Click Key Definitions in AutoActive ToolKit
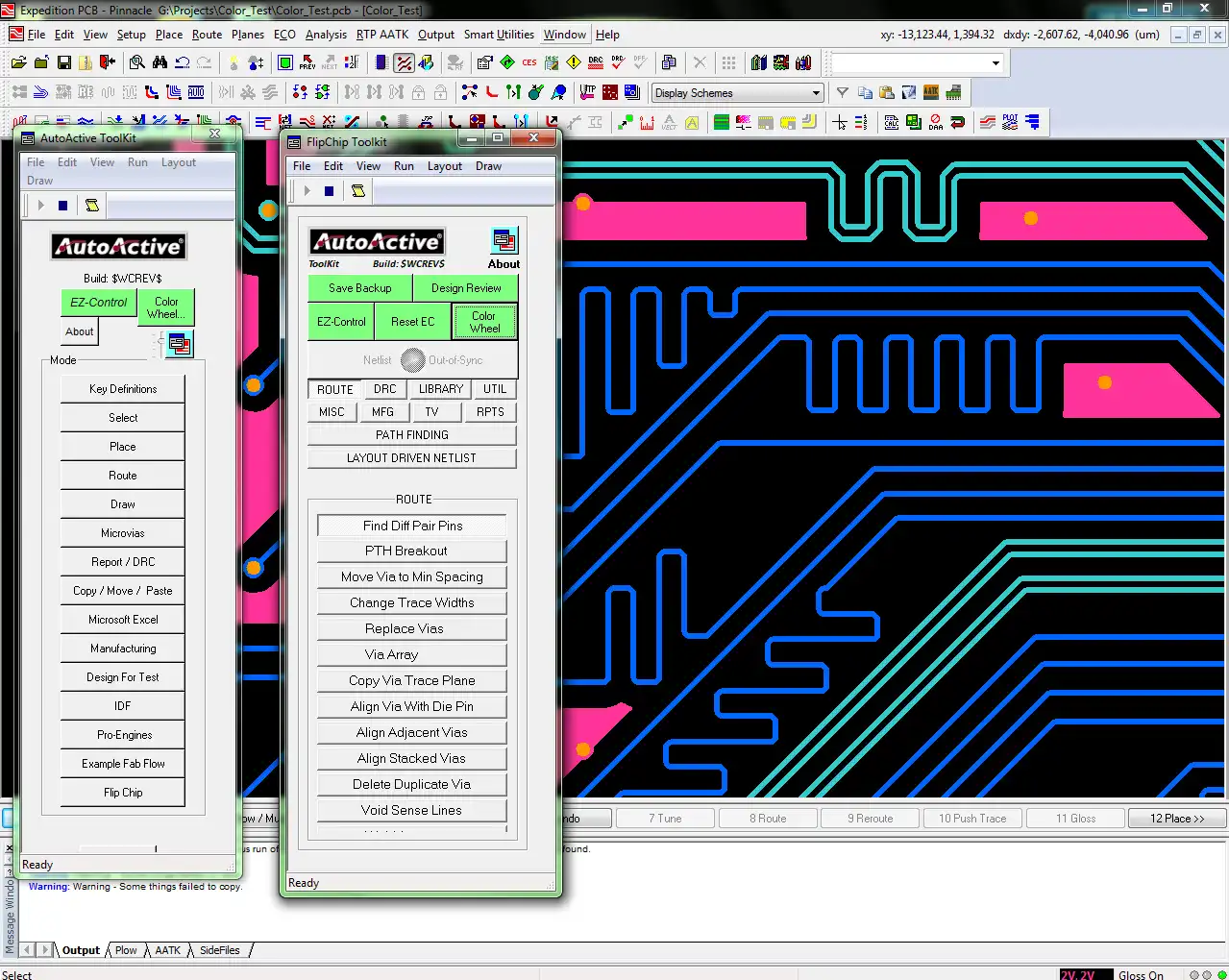The height and width of the screenshot is (980, 1229). click(122, 389)
